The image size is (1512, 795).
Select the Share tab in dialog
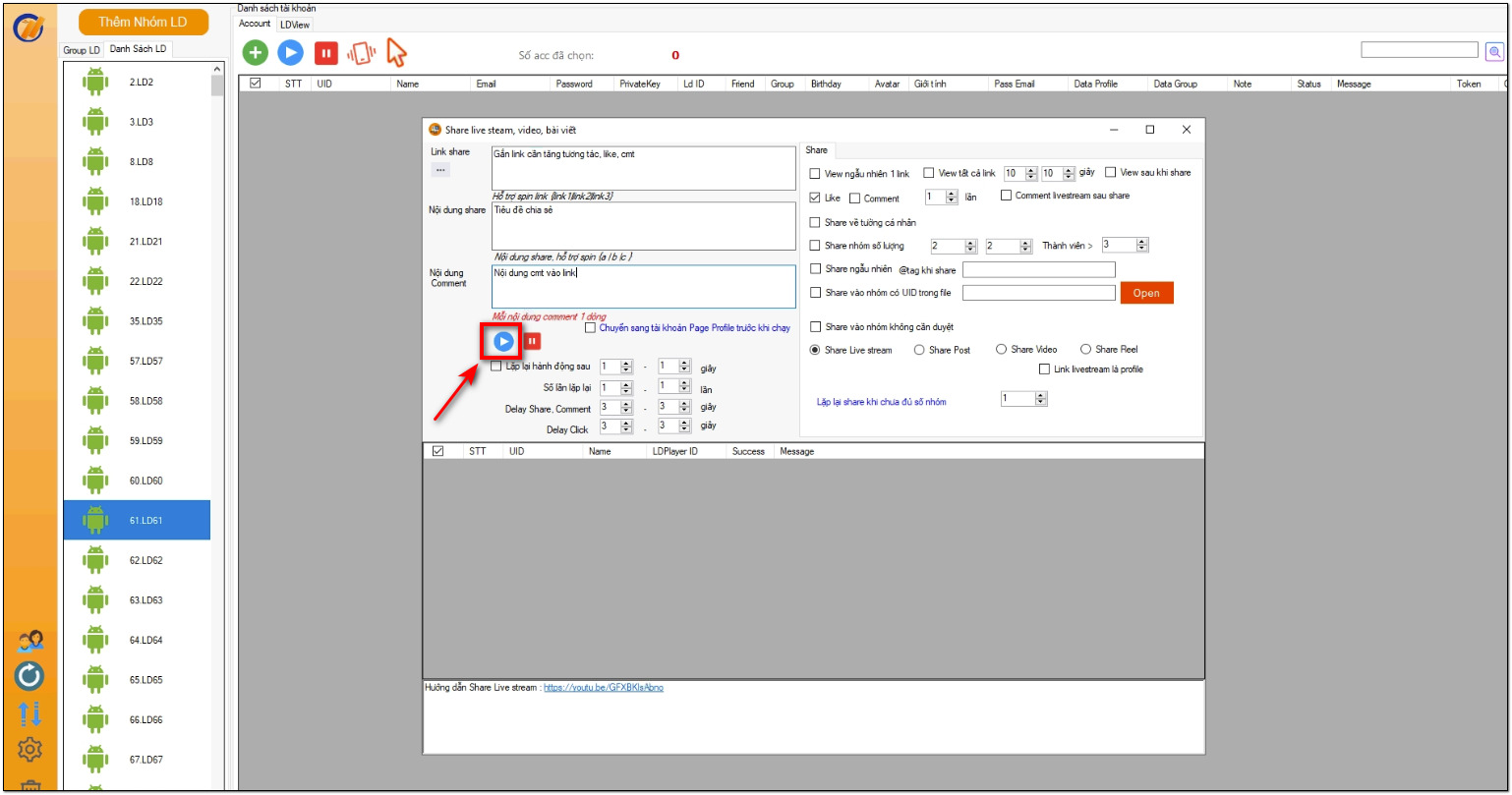tap(817, 150)
